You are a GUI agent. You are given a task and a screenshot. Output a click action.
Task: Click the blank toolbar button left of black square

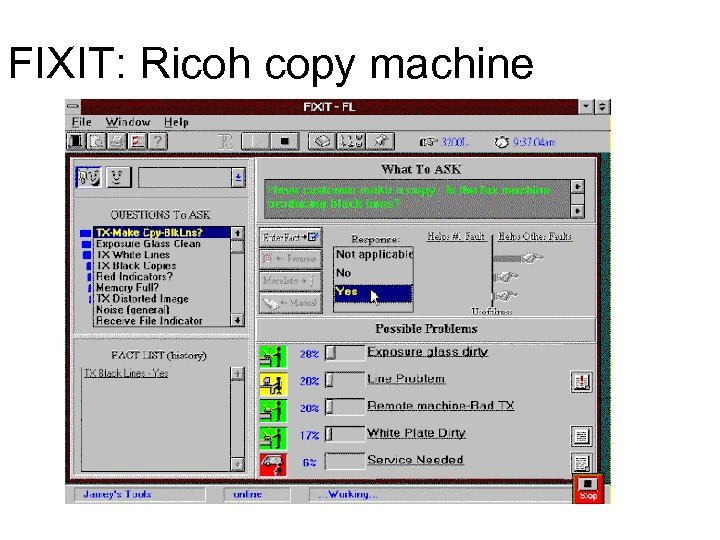coord(256,141)
